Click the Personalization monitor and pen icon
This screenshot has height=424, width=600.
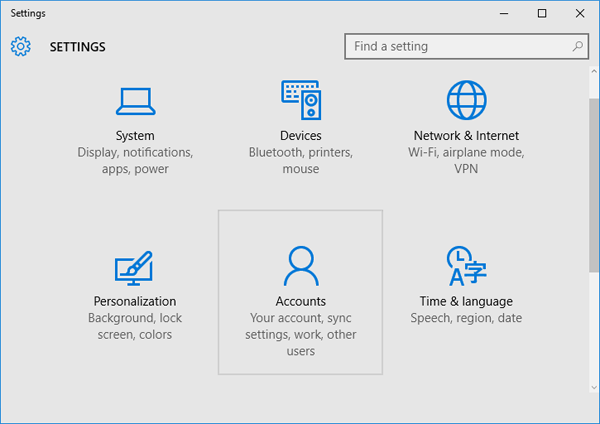[x=135, y=267]
